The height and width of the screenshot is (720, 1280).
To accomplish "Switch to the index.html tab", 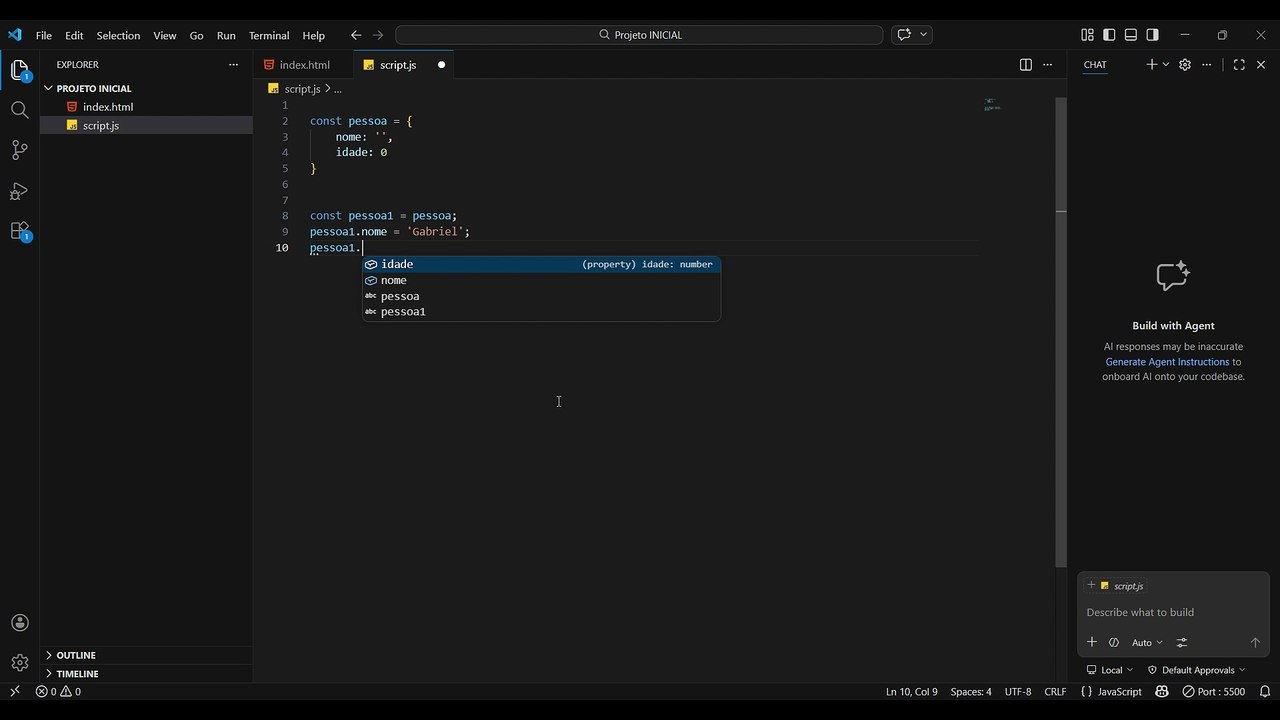I will pos(304,65).
